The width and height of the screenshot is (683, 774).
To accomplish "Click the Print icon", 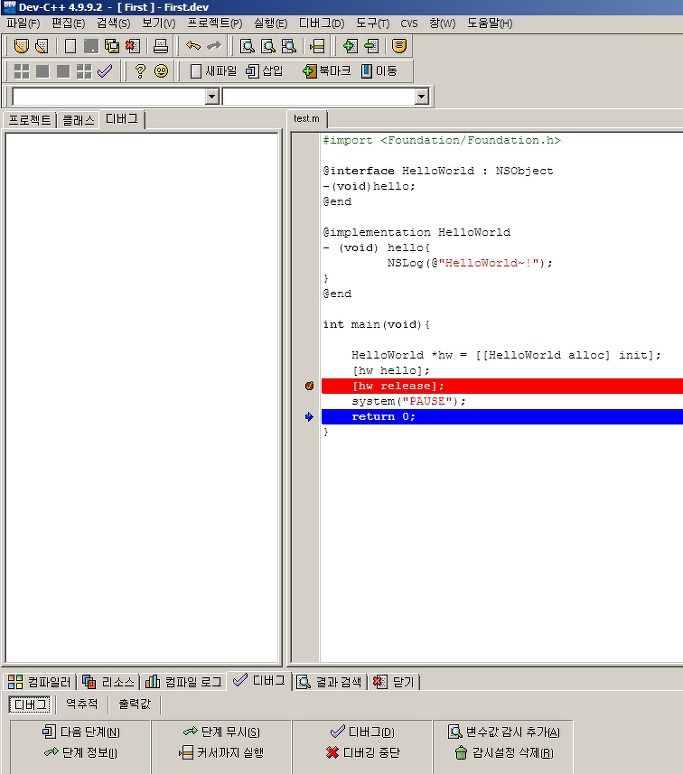I will point(160,46).
